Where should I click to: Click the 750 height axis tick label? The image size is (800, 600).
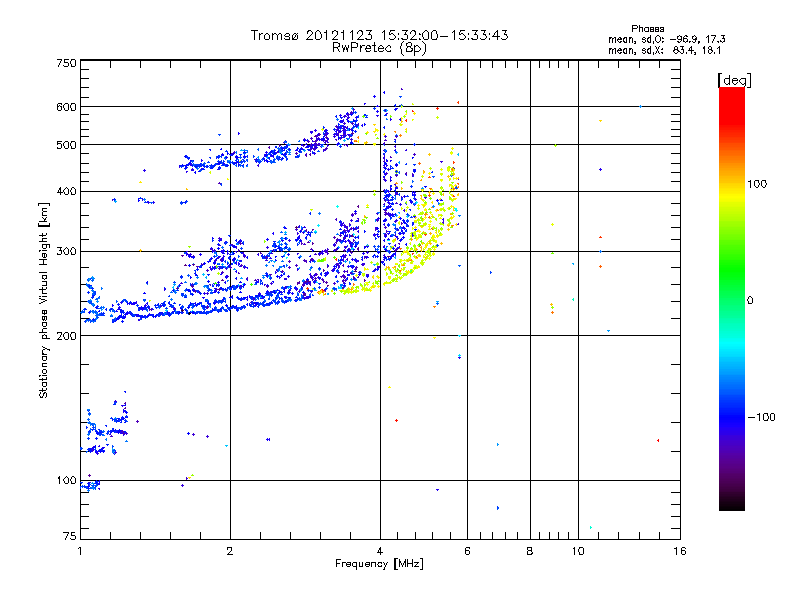click(67, 63)
